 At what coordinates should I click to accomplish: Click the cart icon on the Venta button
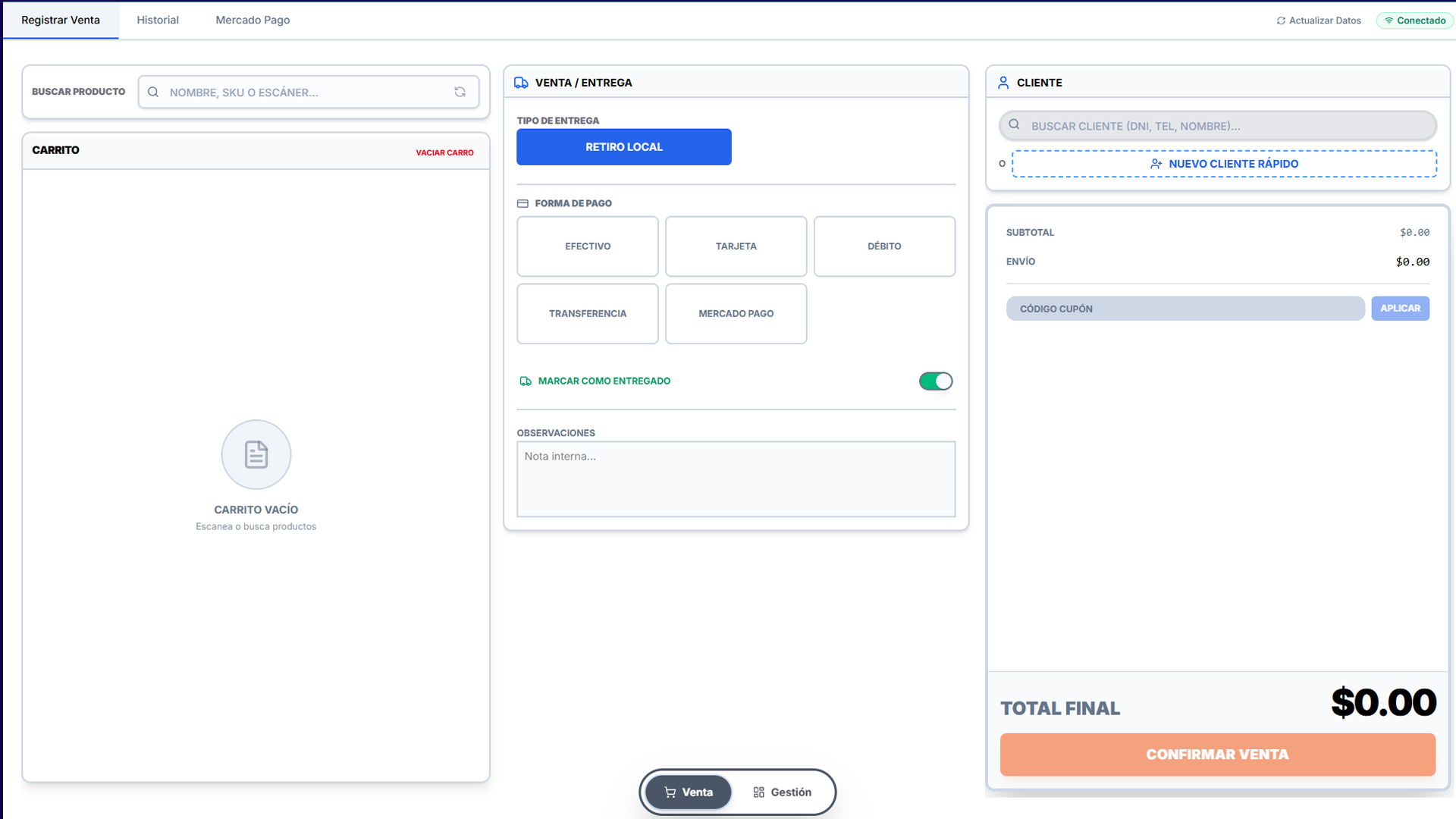point(670,792)
